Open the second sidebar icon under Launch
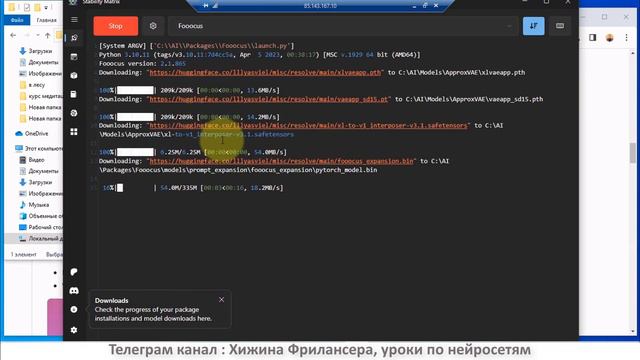 coord(74,57)
